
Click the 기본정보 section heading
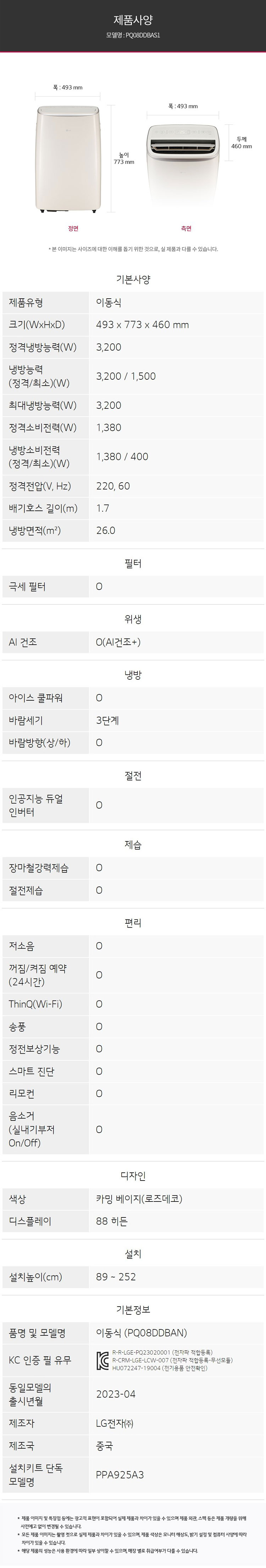pos(133,1309)
